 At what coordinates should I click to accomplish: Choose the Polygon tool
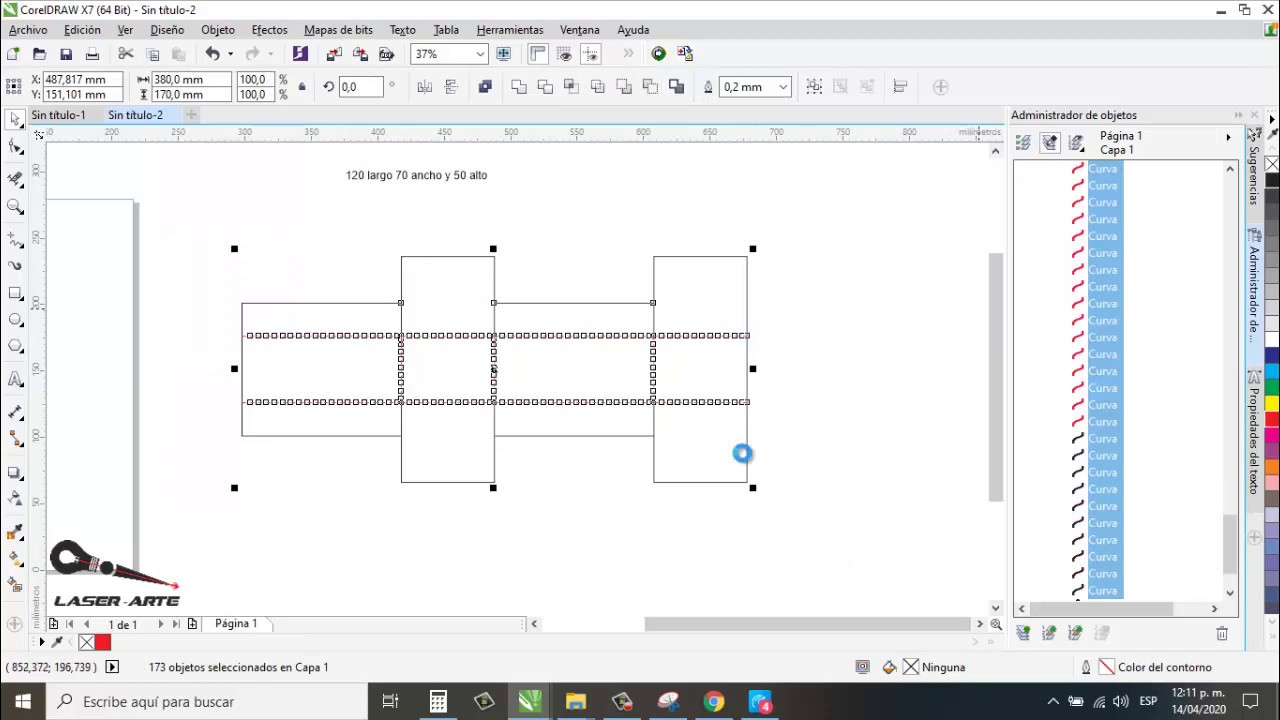[x=15, y=347]
